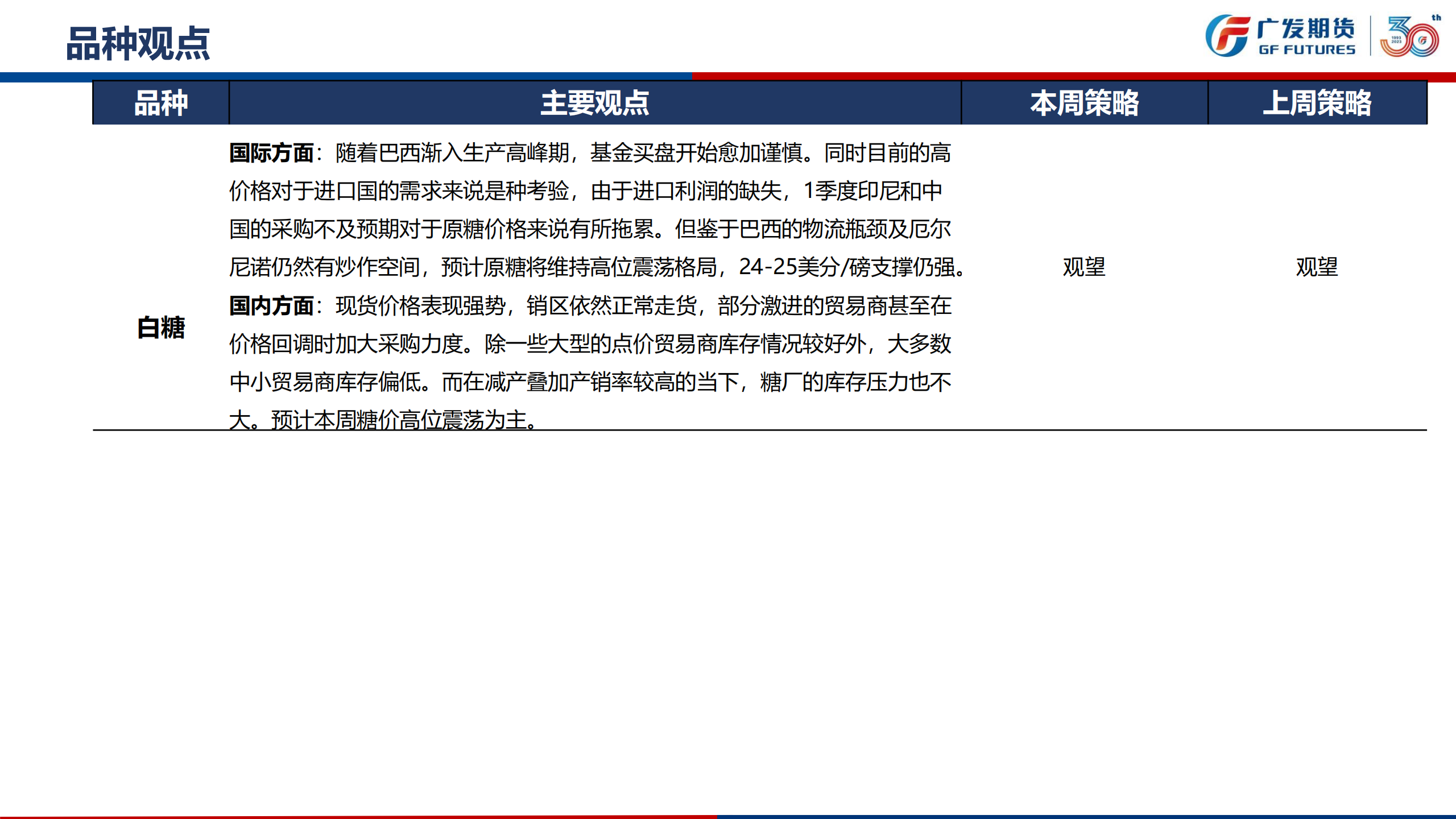Click the bold 国内方面 heading
The height and width of the screenshot is (819, 1456).
click(x=271, y=306)
